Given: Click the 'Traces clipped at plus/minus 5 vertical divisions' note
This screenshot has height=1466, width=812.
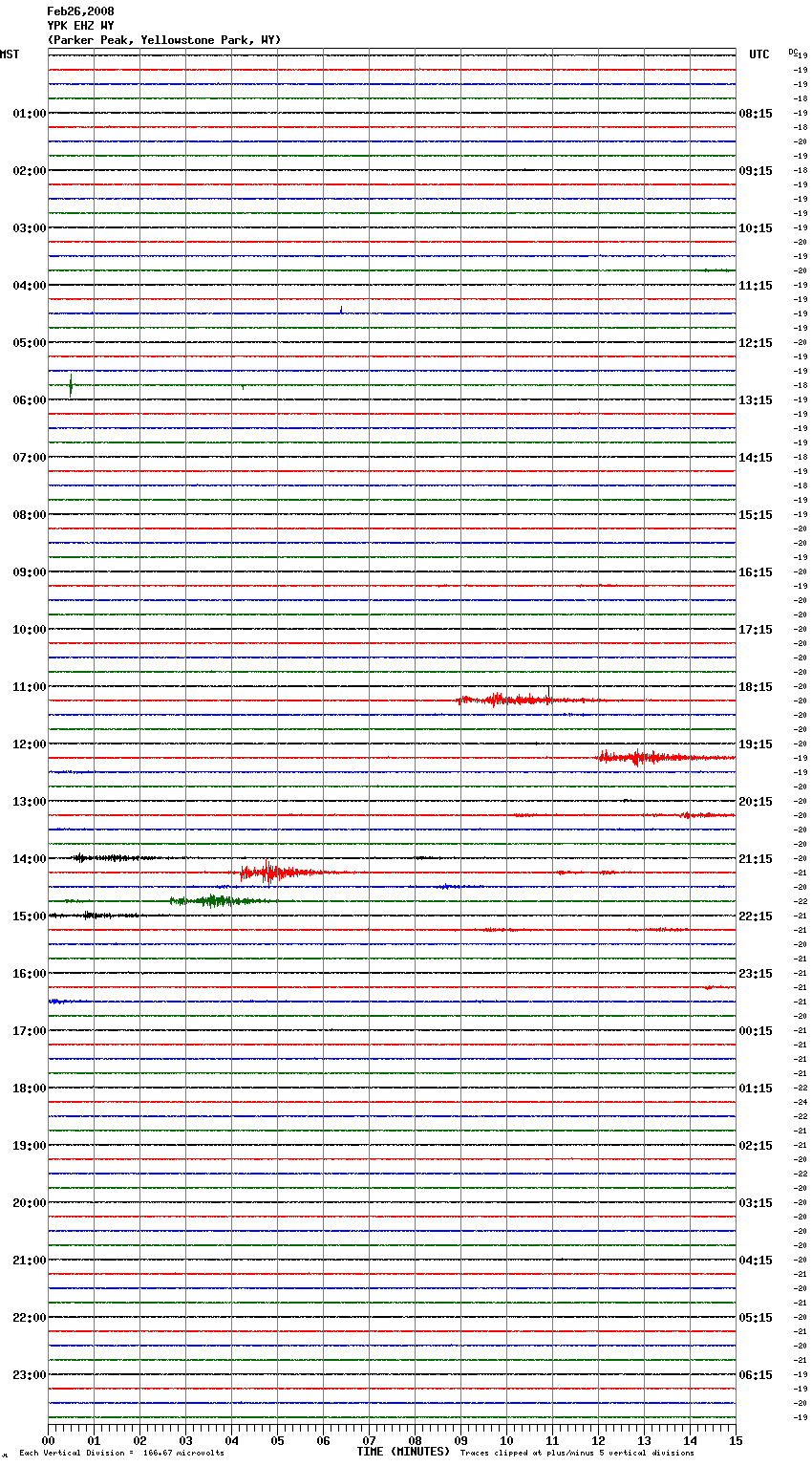Looking at the screenshot, I should click(577, 1454).
